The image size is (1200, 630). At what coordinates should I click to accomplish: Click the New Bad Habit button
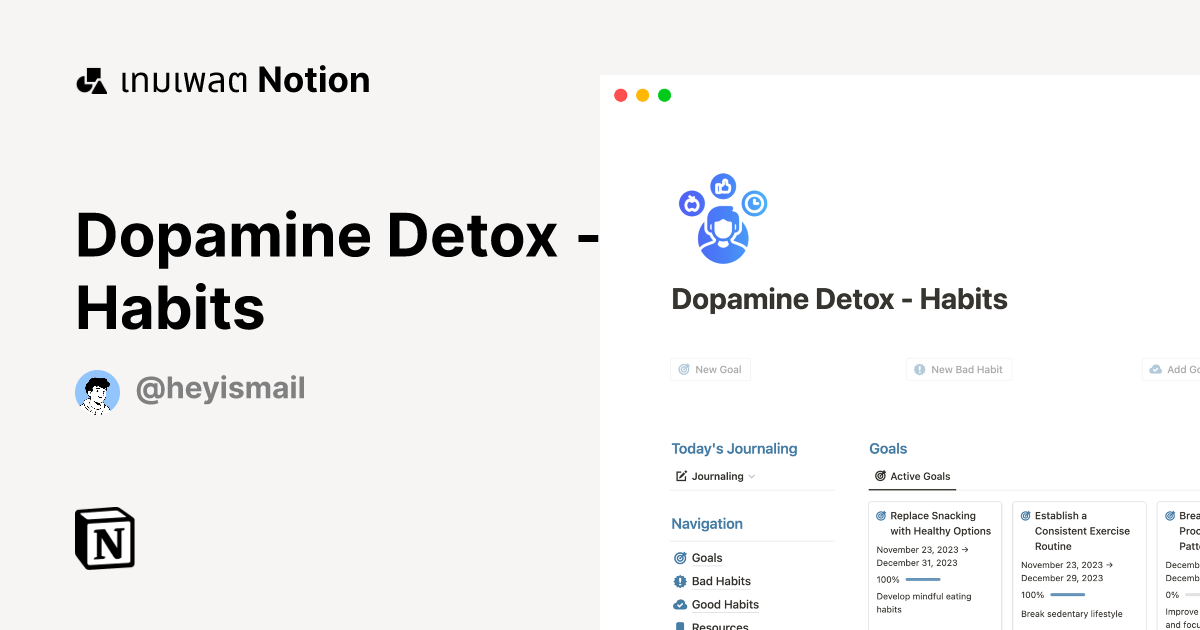[x=958, y=369]
